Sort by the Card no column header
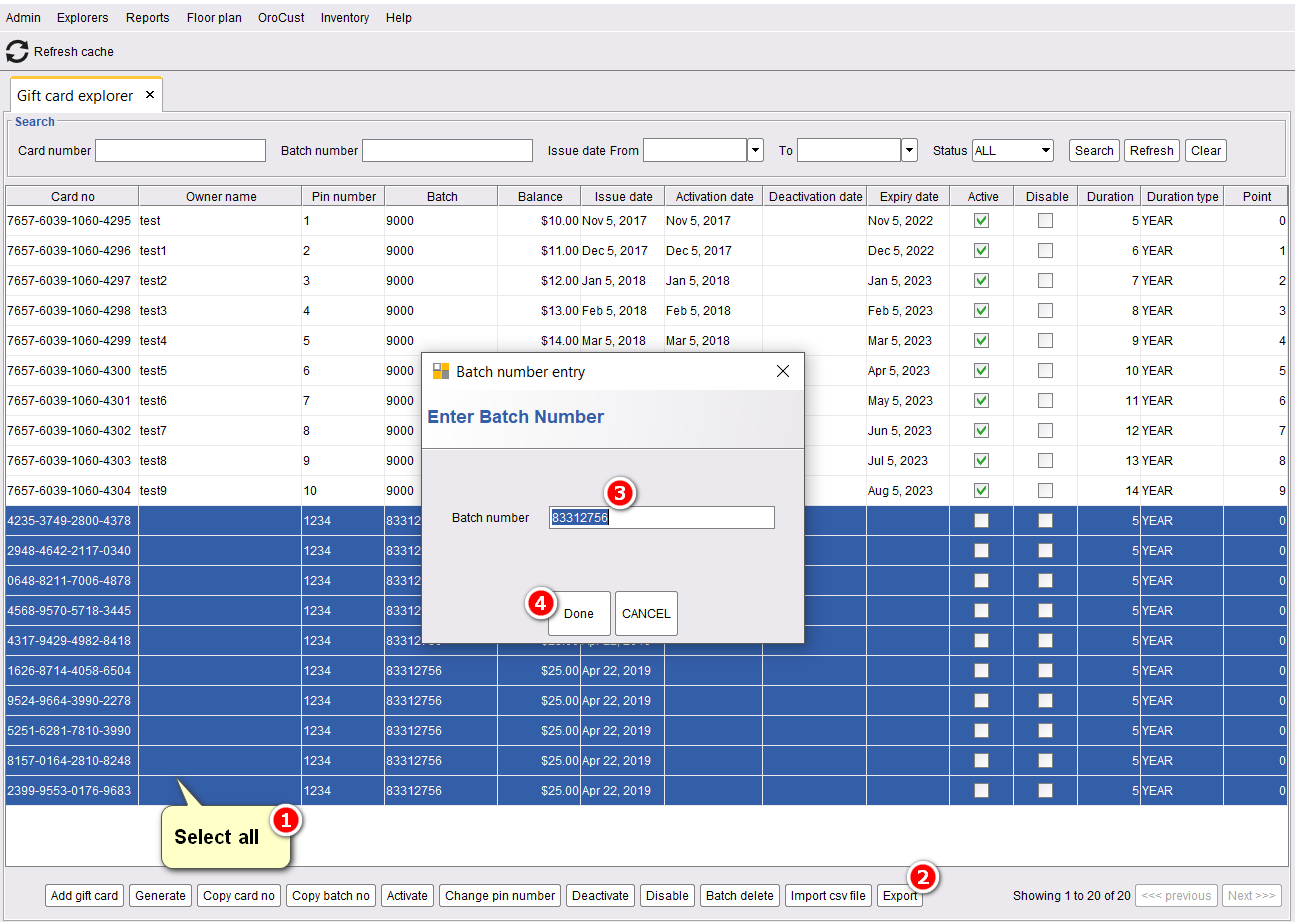This screenshot has width=1295, height=922. tap(72, 196)
